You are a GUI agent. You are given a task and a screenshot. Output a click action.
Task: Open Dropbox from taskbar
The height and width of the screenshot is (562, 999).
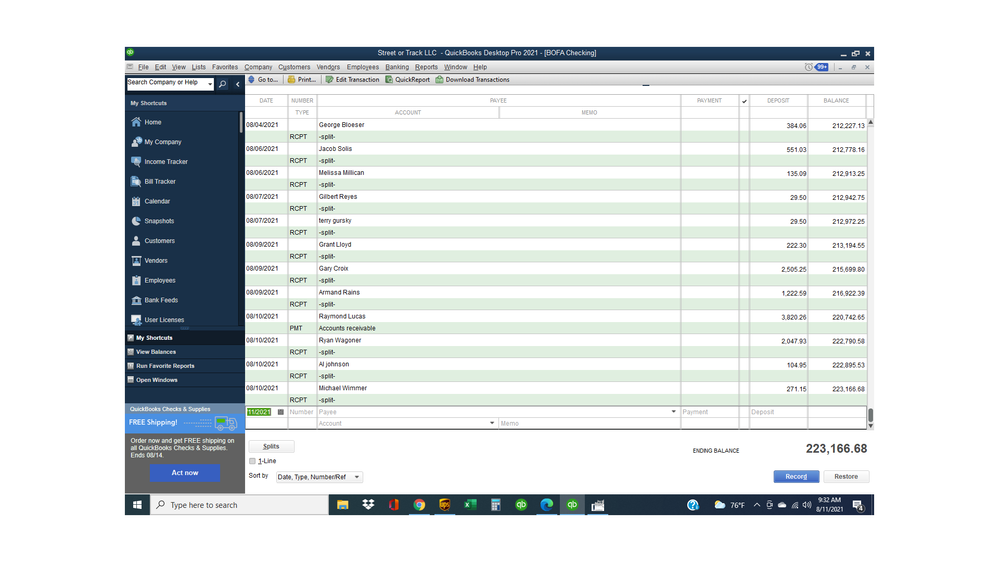click(368, 505)
